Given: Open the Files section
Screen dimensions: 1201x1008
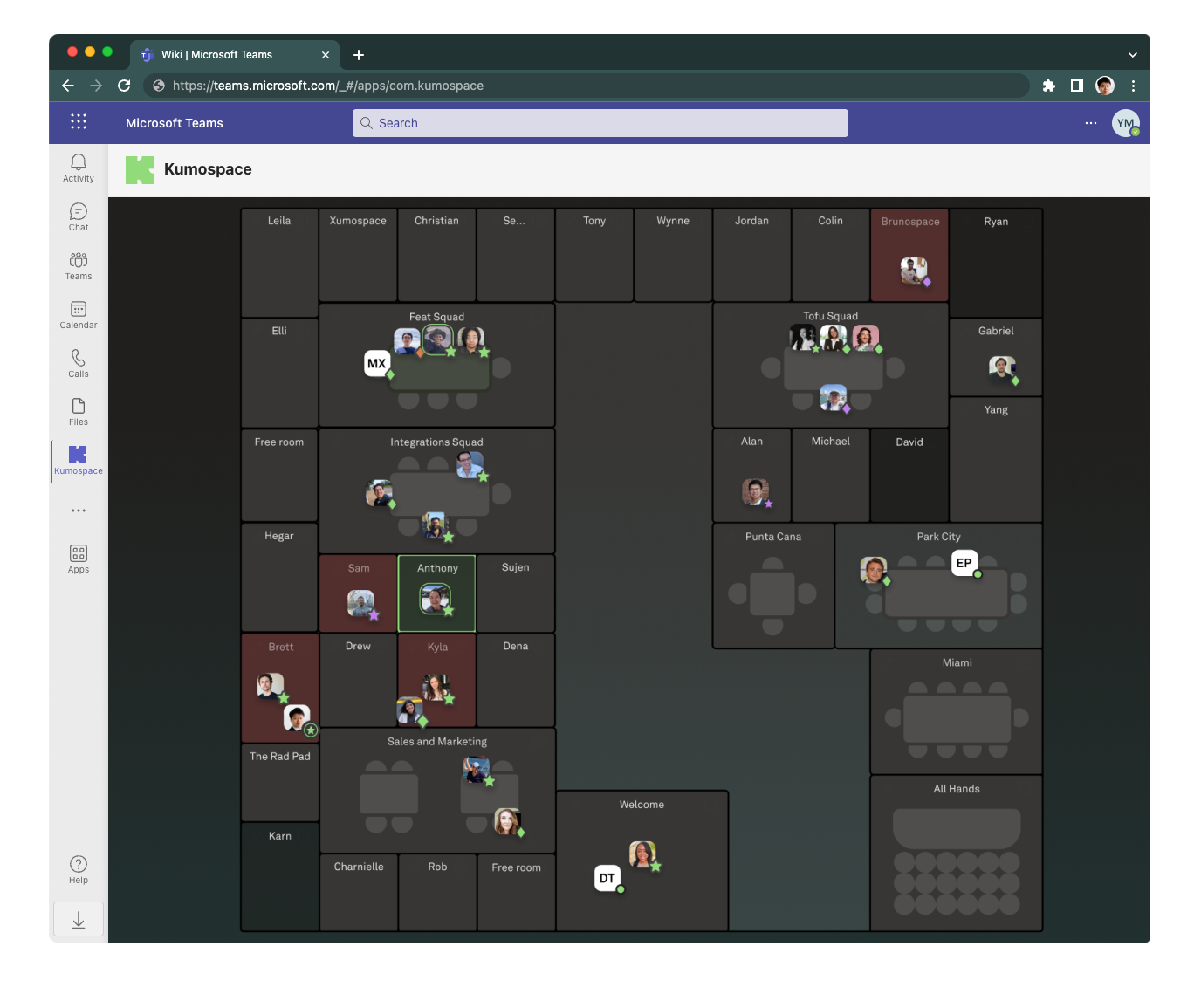Looking at the screenshot, I should (78, 410).
